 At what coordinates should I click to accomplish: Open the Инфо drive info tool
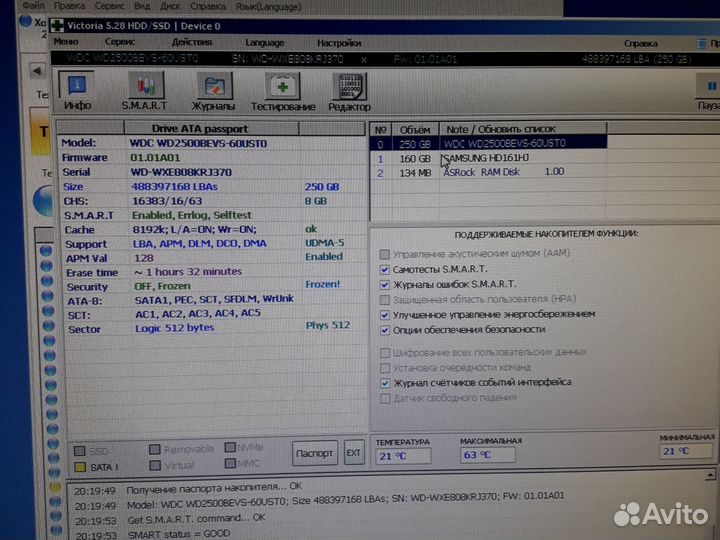[x=77, y=91]
